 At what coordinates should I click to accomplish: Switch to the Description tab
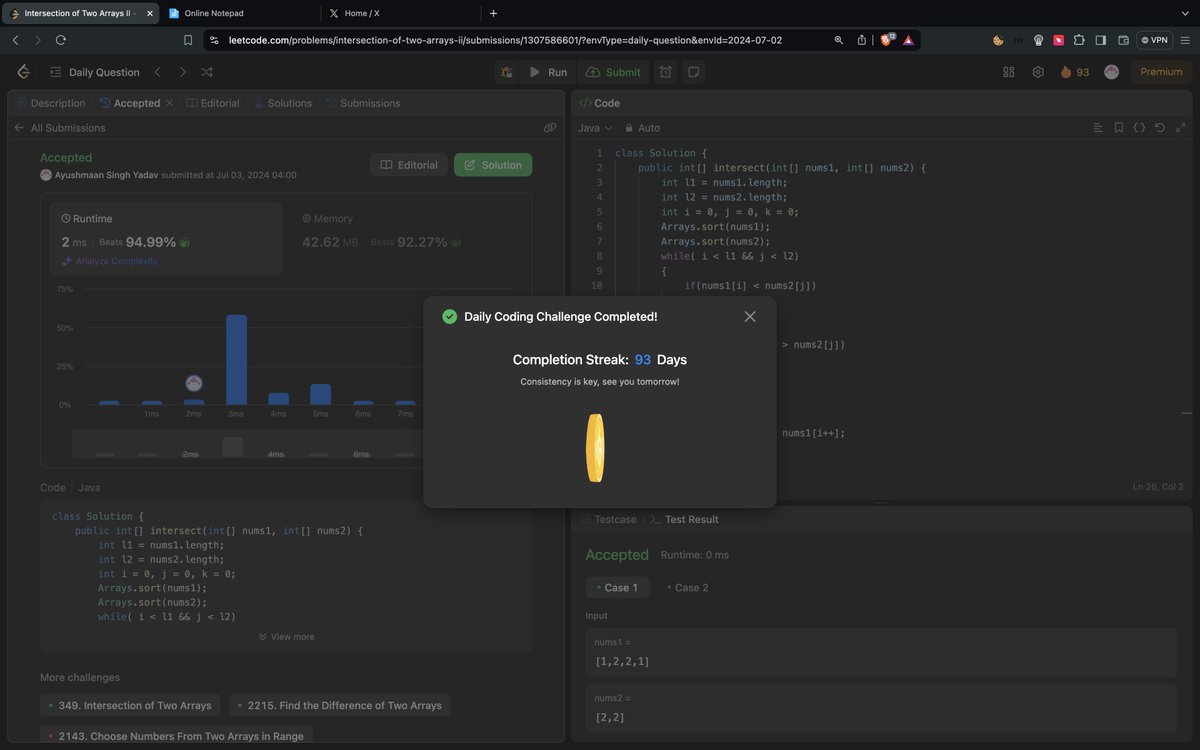point(51,103)
